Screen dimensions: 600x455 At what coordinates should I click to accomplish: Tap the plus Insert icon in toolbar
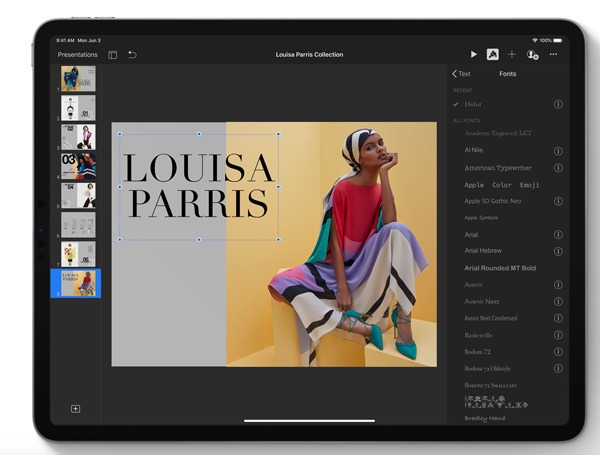pyautogui.click(x=512, y=54)
